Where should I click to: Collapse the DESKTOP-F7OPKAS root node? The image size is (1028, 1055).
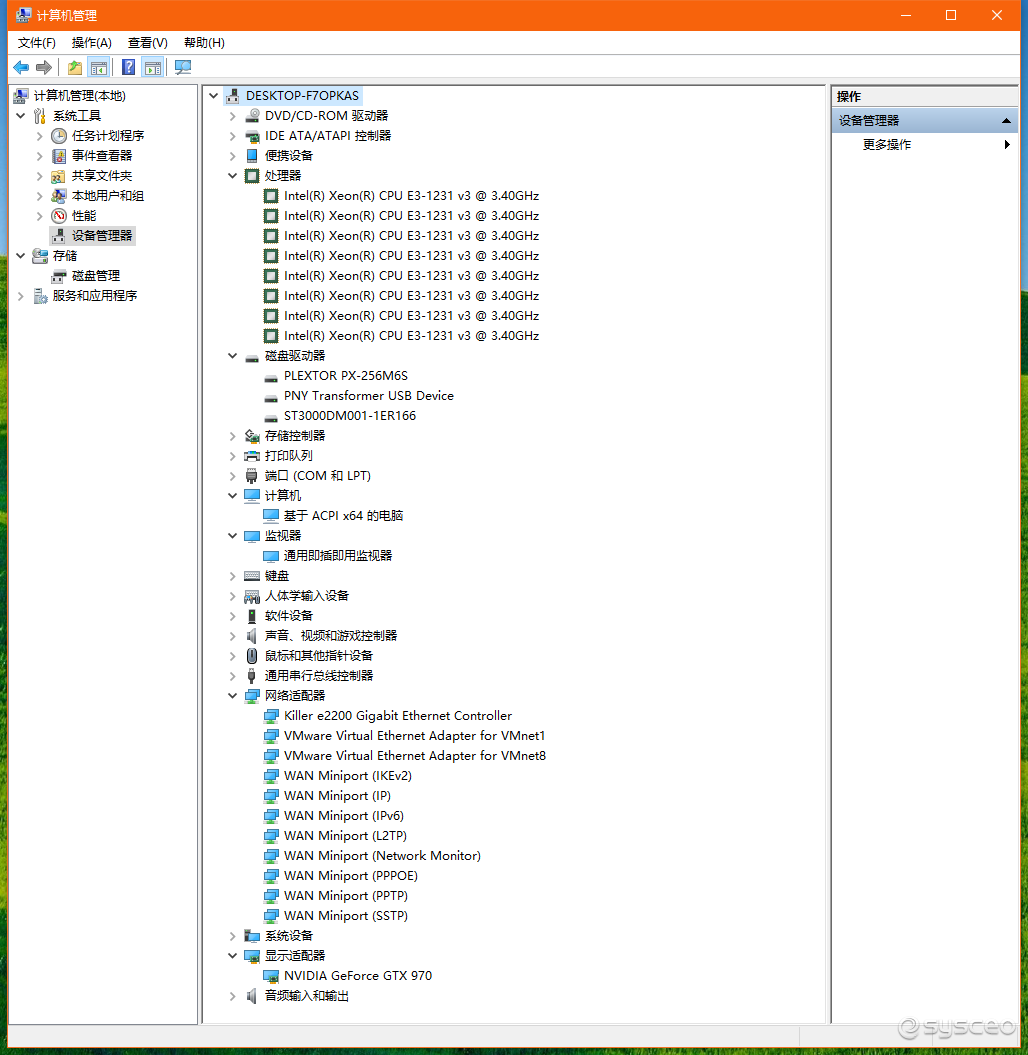[x=214, y=96]
